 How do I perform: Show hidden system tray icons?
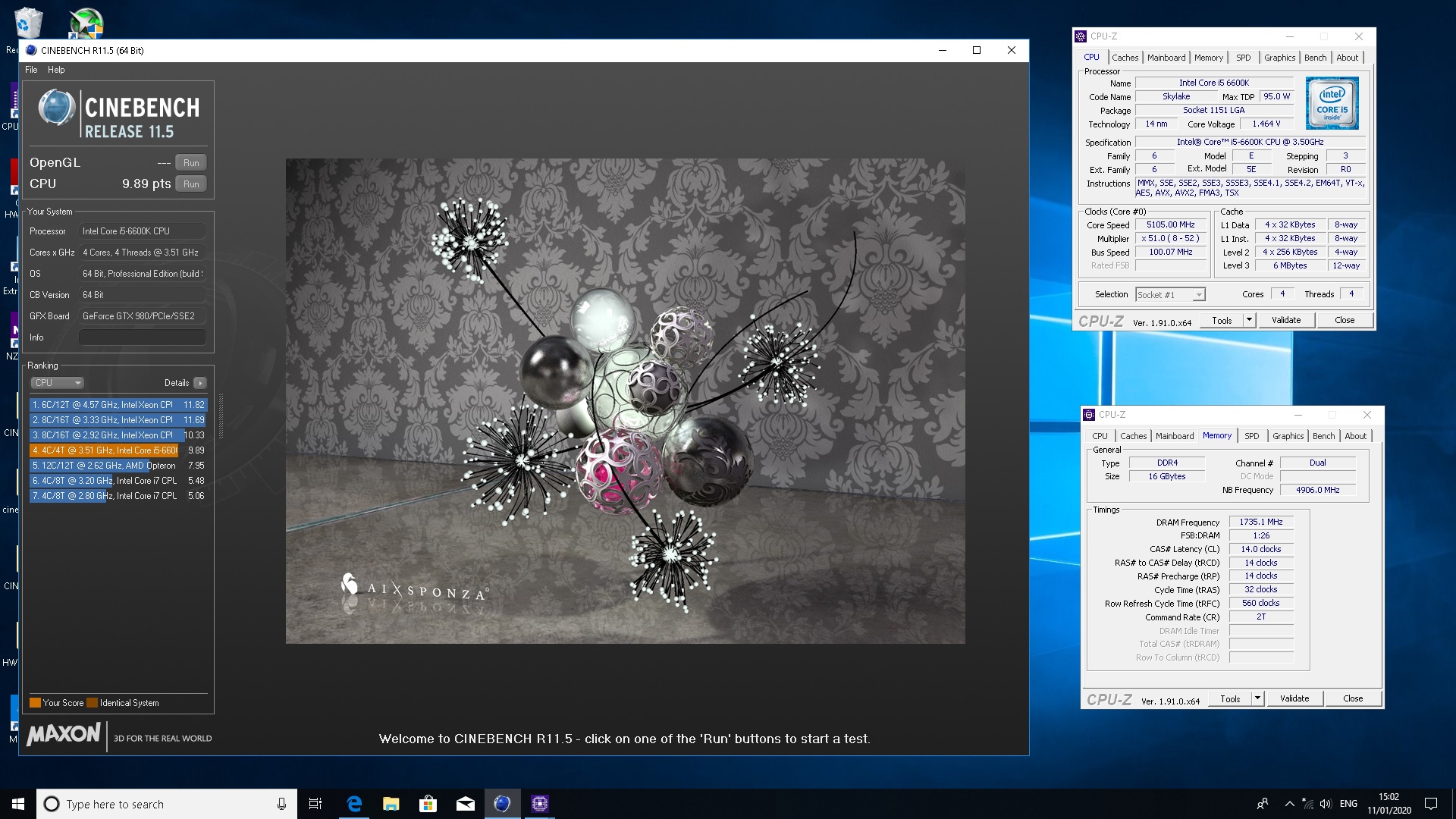[1289, 804]
